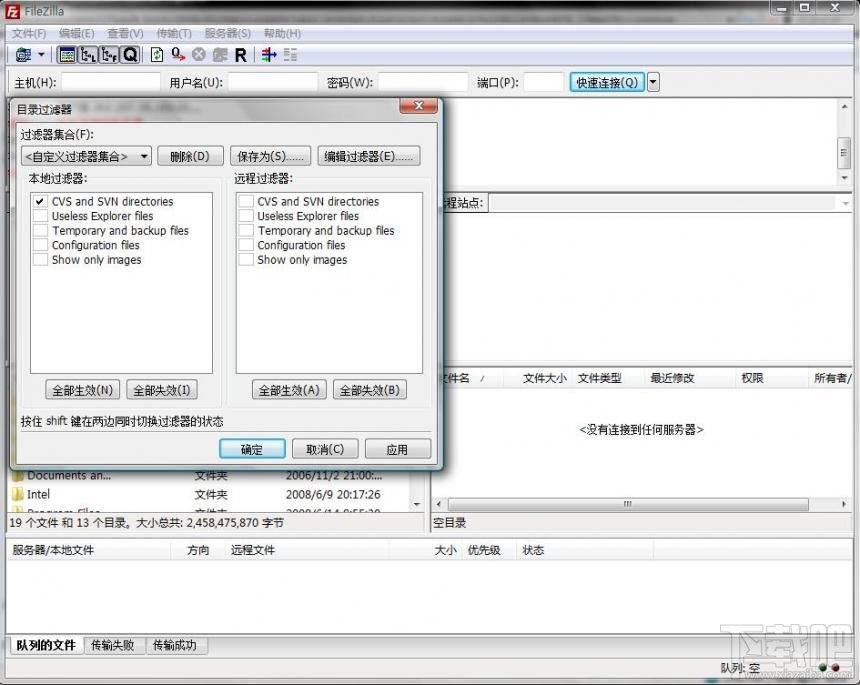
Task: Click the reconnect R icon
Action: point(241,55)
